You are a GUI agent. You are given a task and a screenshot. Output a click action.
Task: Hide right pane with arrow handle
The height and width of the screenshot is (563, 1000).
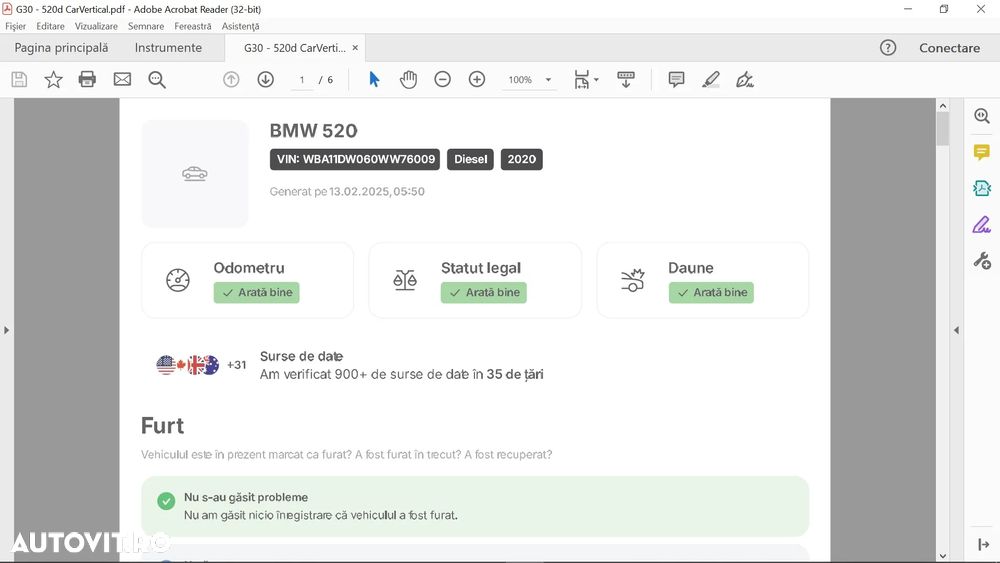point(956,330)
